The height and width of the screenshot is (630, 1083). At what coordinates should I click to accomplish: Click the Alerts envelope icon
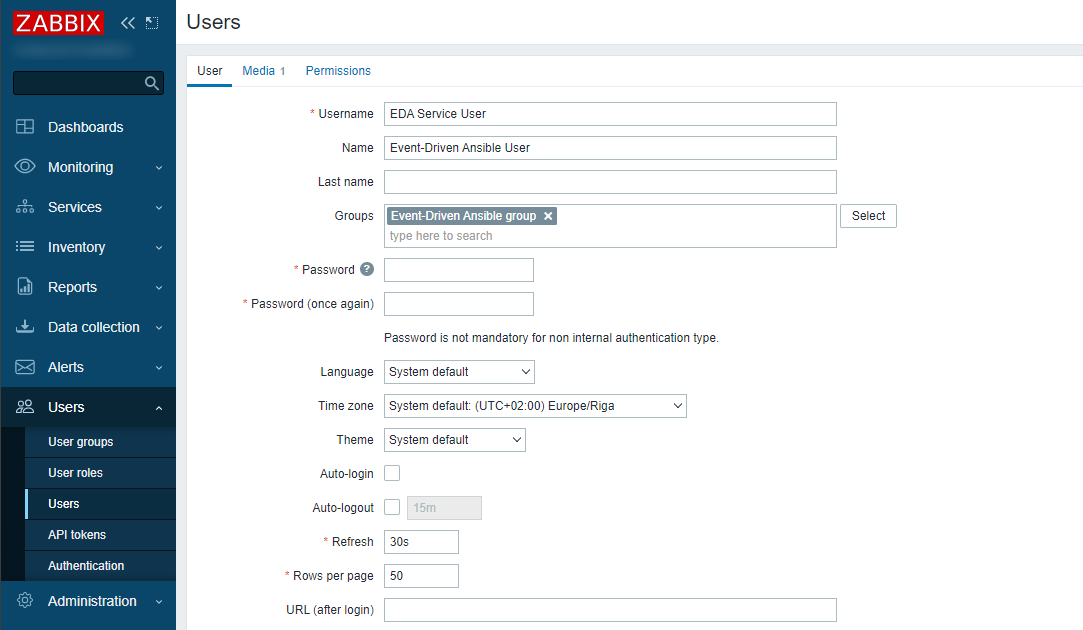pos(25,367)
